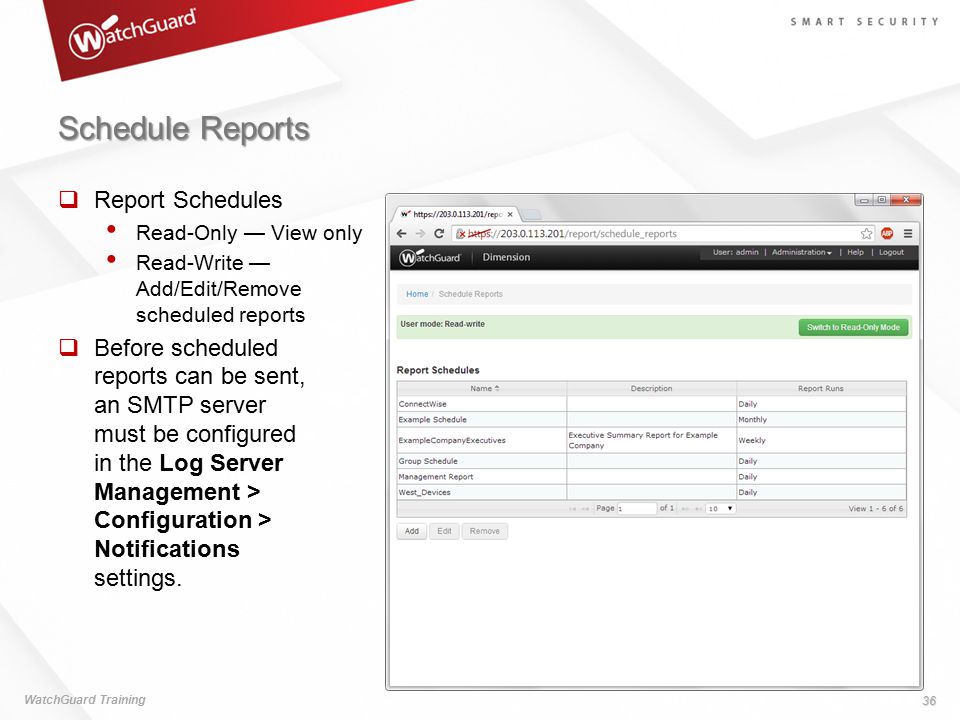Open the Help link in the header

click(x=855, y=252)
